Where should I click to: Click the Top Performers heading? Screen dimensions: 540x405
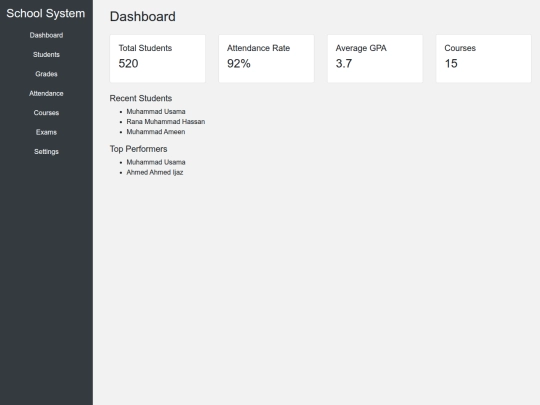[138, 149]
